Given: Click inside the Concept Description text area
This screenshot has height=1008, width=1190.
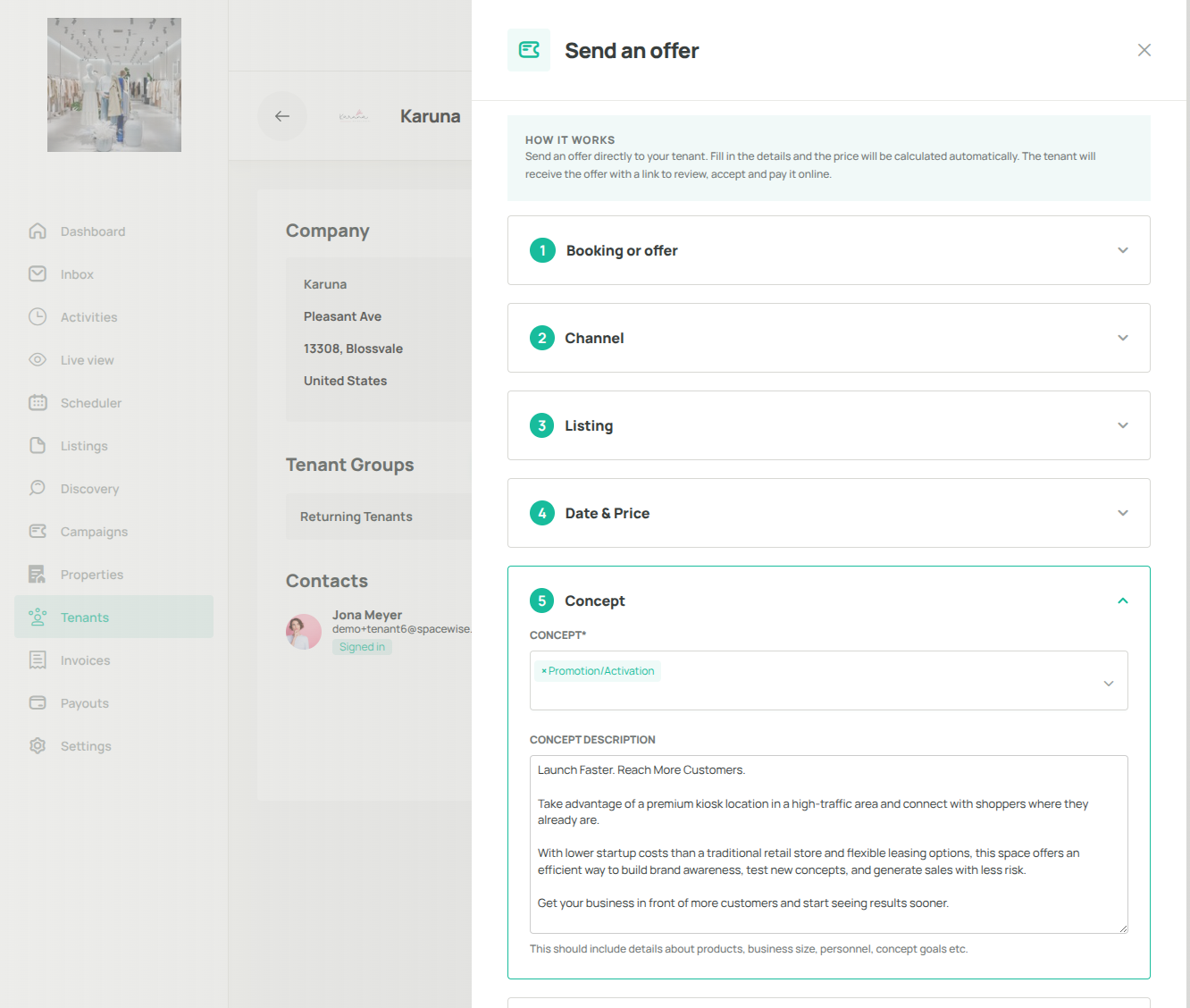Looking at the screenshot, I should [828, 844].
